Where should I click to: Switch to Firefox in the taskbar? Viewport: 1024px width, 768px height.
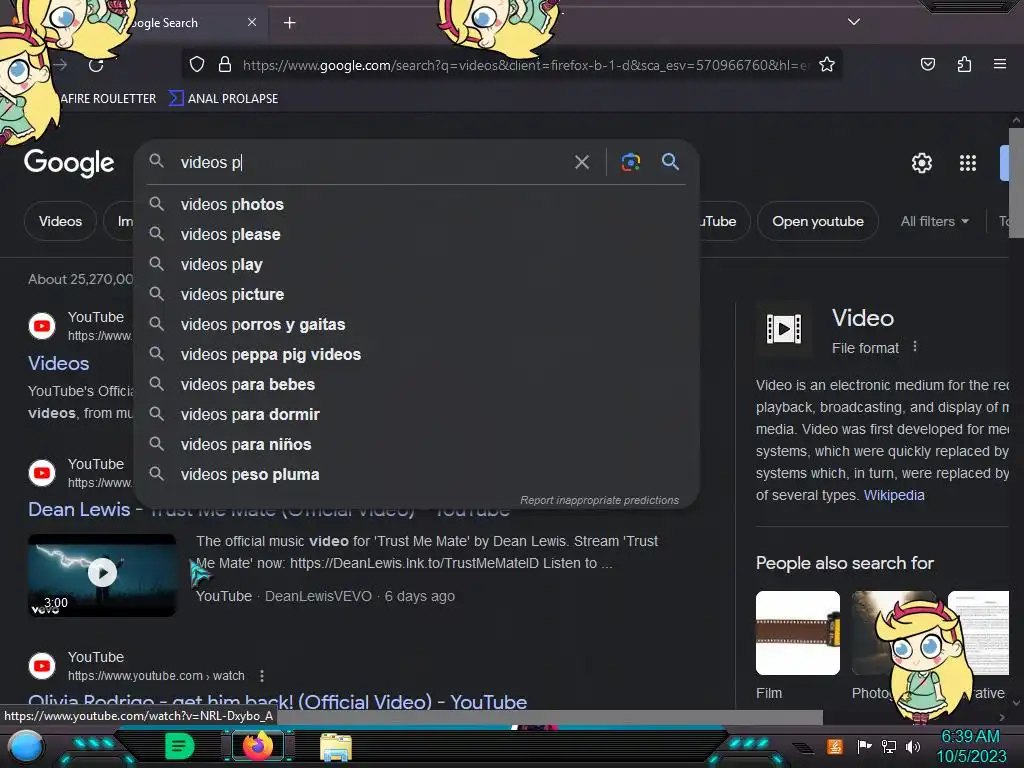pyautogui.click(x=257, y=745)
